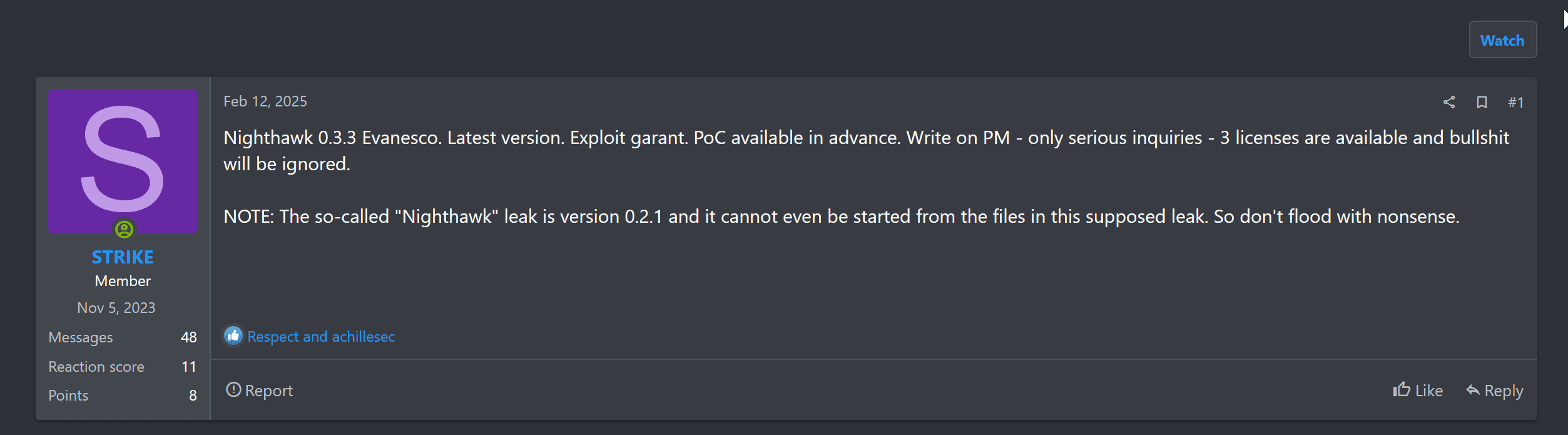Click the Points value 8
Image resolution: width=1568 pixels, height=435 pixels.
(193, 396)
